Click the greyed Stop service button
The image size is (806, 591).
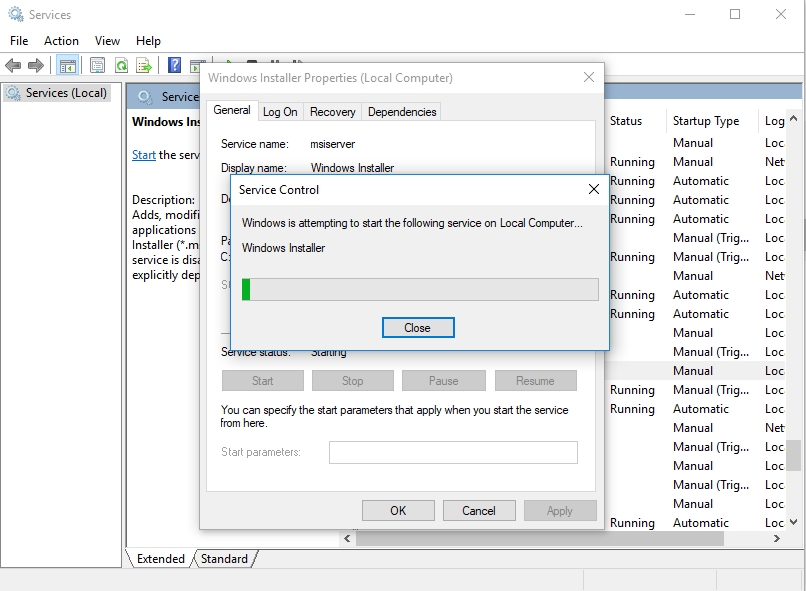pos(353,380)
